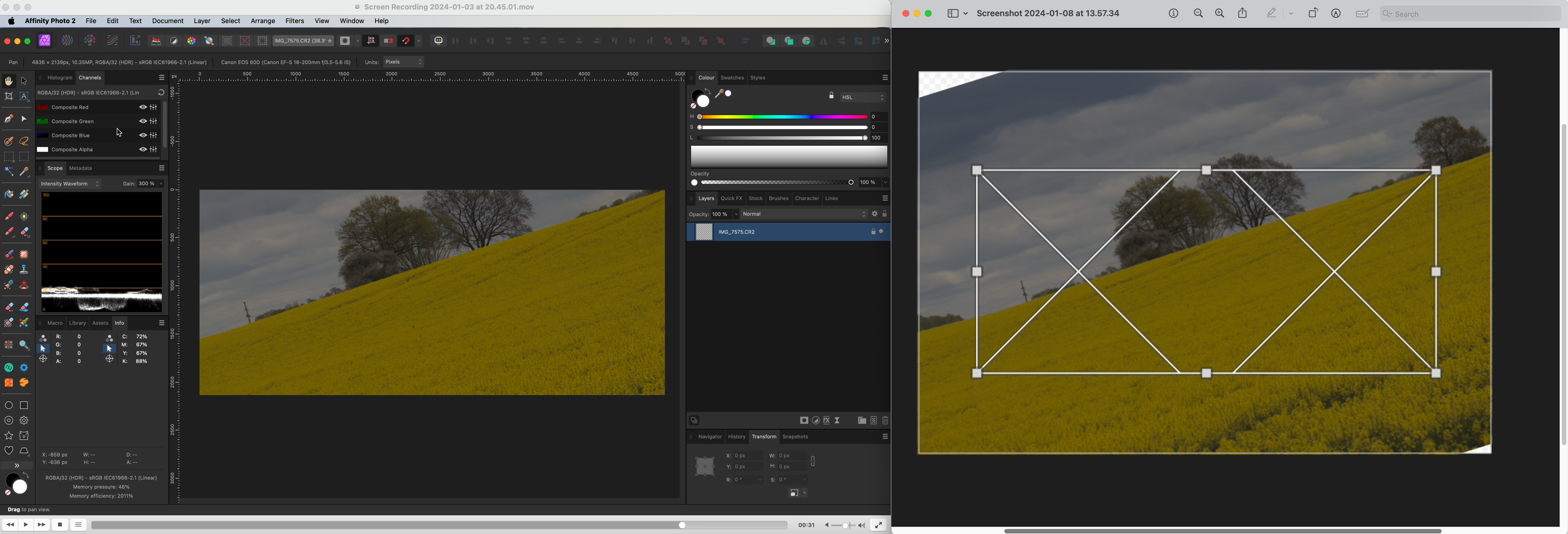Click the delete layer trash icon
The width and height of the screenshot is (1568, 534).
pyautogui.click(x=886, y=421)
